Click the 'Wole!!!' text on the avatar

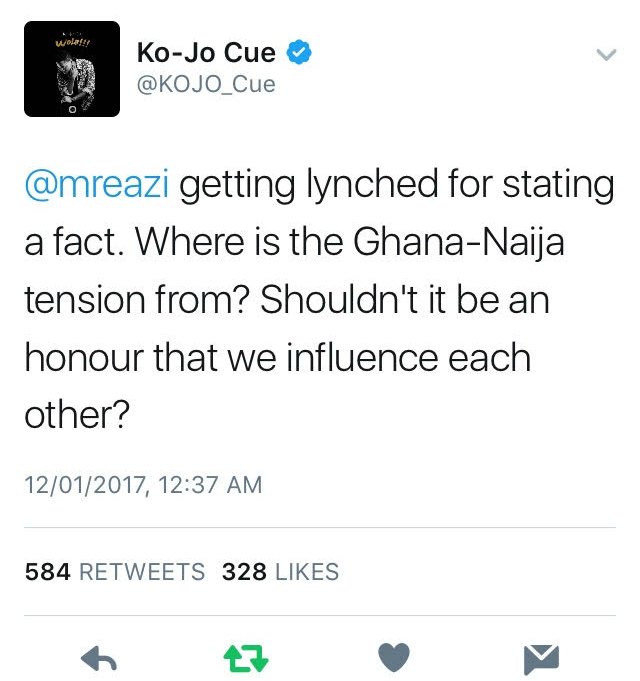pos(72,43)
